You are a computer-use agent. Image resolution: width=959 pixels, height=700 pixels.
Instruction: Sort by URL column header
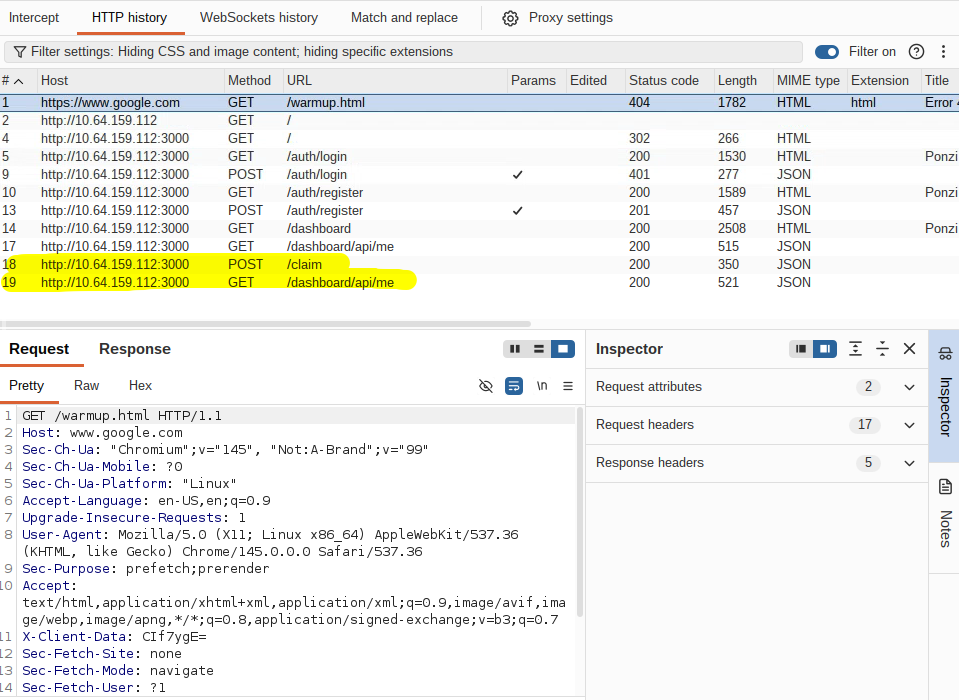(x=395, y=81)
